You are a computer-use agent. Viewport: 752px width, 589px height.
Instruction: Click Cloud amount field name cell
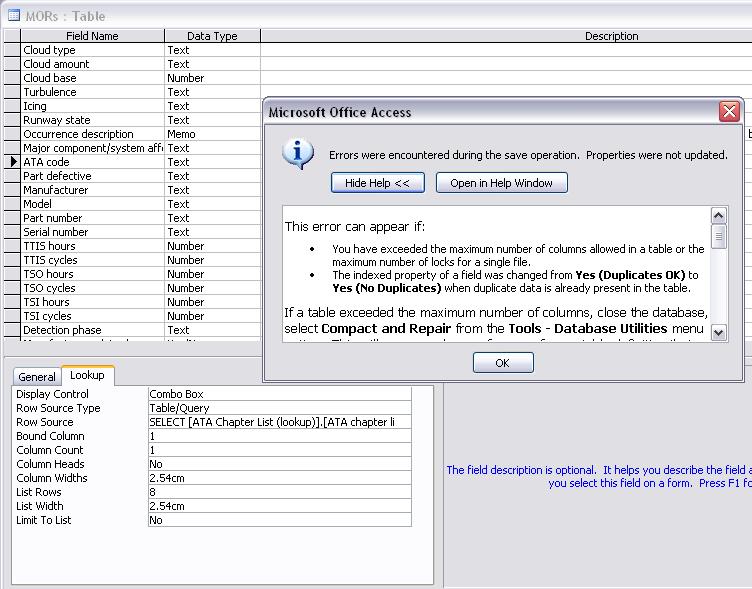coord(93,64)
